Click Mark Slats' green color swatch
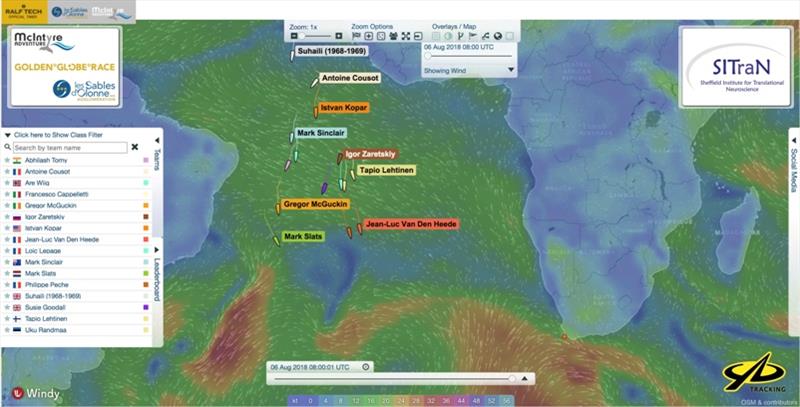800x407 pixels. point(146,273)
